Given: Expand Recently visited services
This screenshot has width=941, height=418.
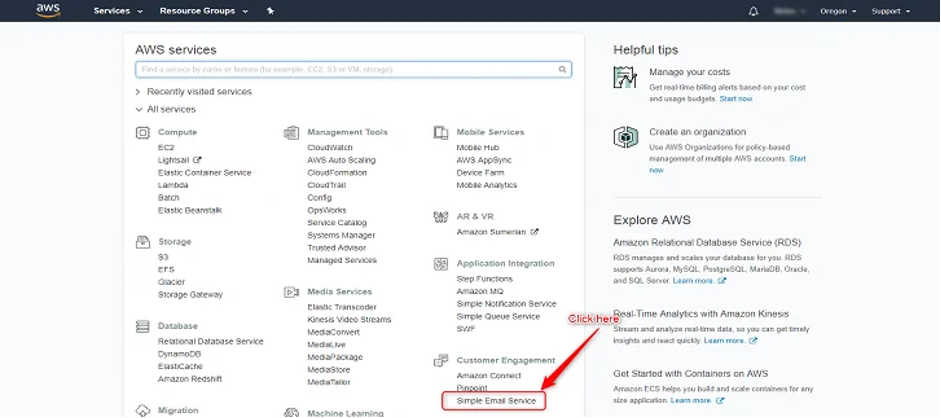Looking at the screenshot, I should (x=193, y=92).
